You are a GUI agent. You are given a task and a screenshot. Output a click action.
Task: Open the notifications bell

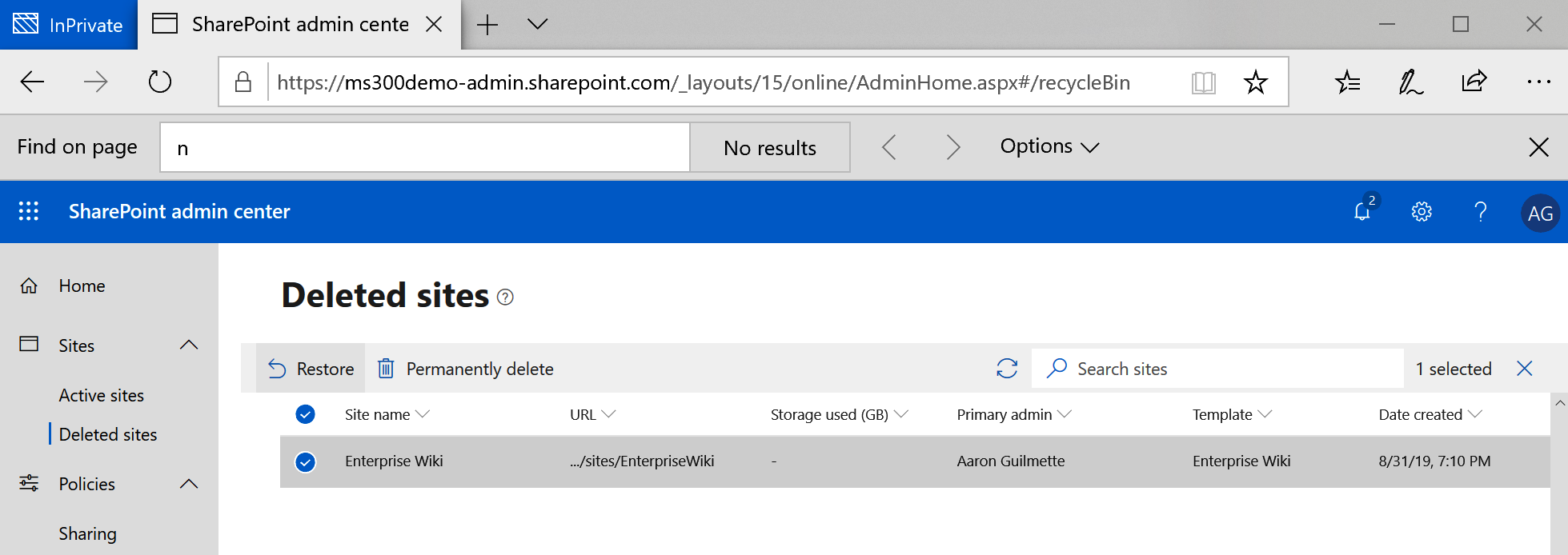[x=1362, y=212]
